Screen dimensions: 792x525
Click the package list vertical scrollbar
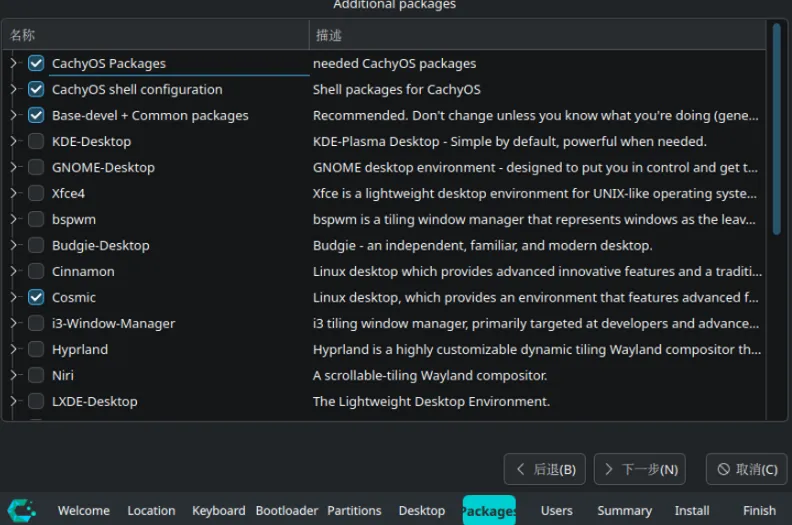point(776,130)
